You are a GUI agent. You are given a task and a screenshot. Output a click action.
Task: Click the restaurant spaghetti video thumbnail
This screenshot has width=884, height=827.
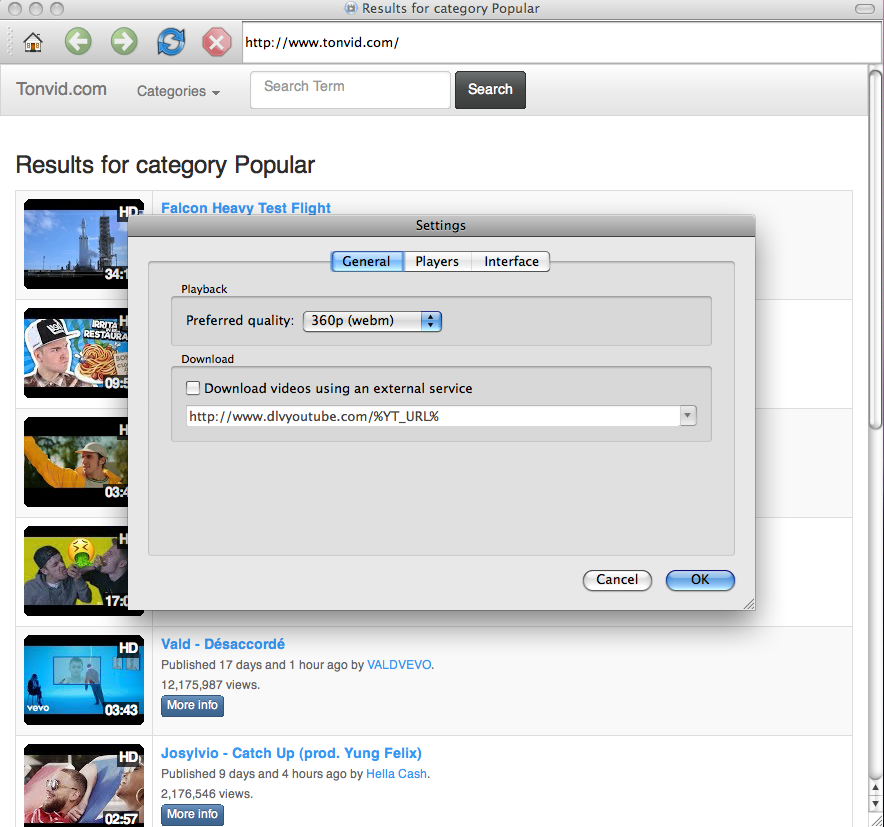coord(76,353)
